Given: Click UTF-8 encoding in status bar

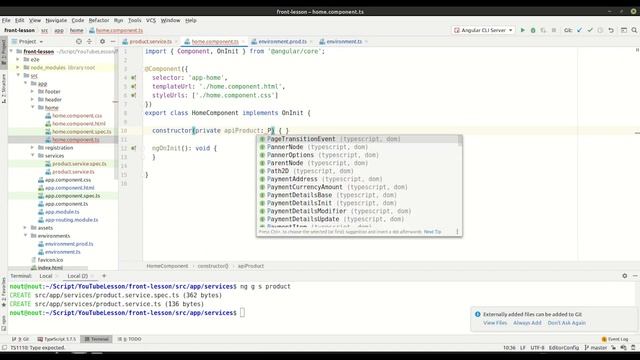Looking at the screenshot, I should [x=537, y=348].
